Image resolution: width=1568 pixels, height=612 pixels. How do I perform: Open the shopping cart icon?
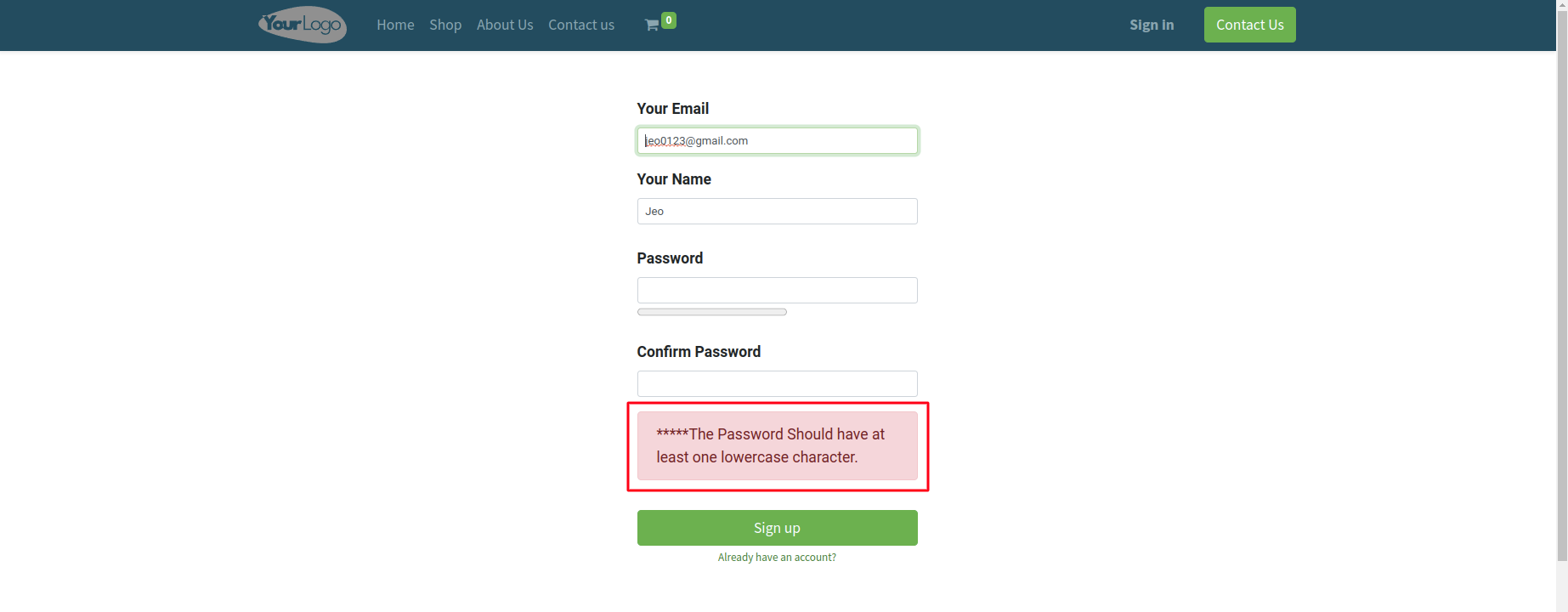point(652,25)
